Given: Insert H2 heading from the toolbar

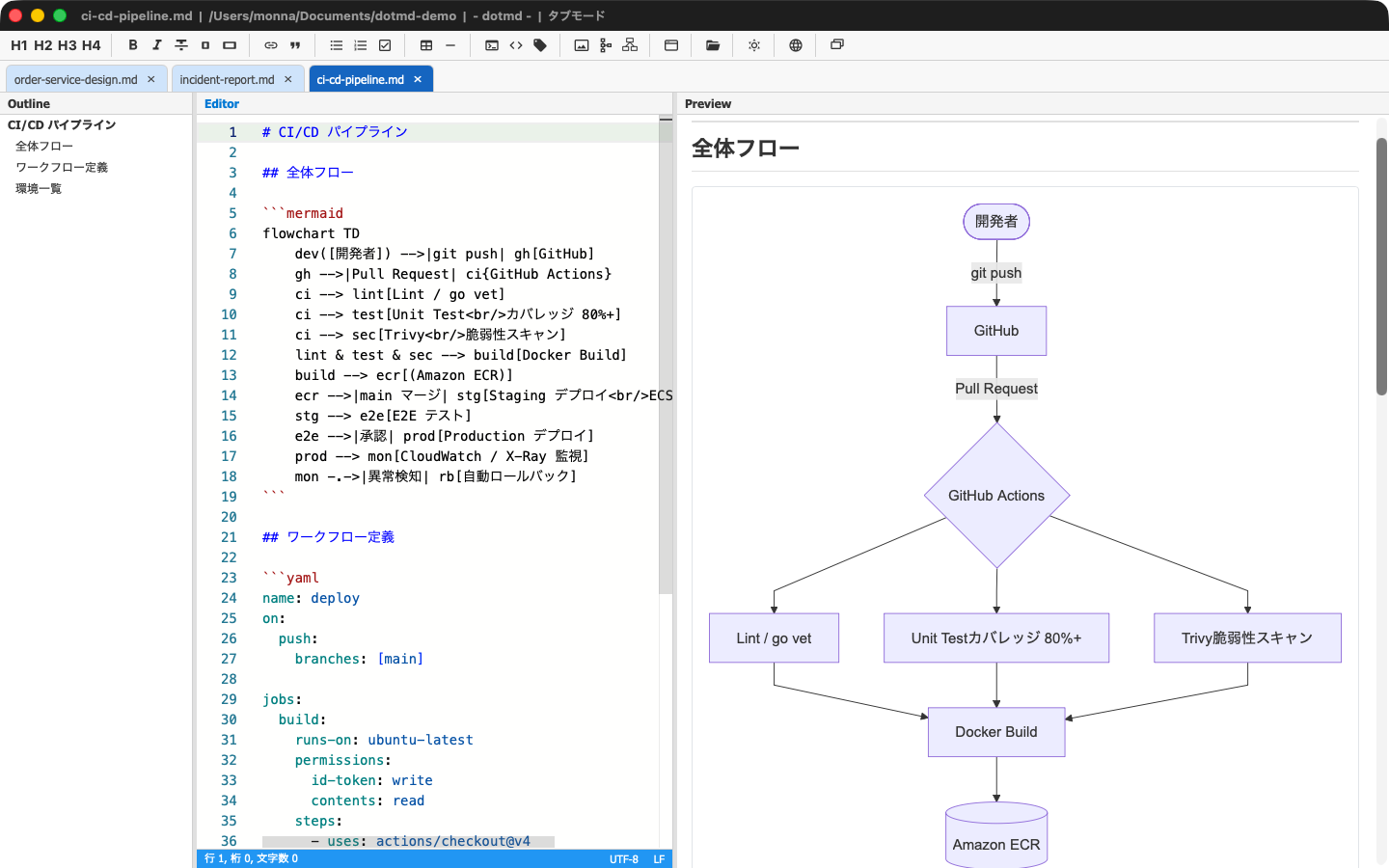Looking at the screenshot, I should [x=43, y=45].
